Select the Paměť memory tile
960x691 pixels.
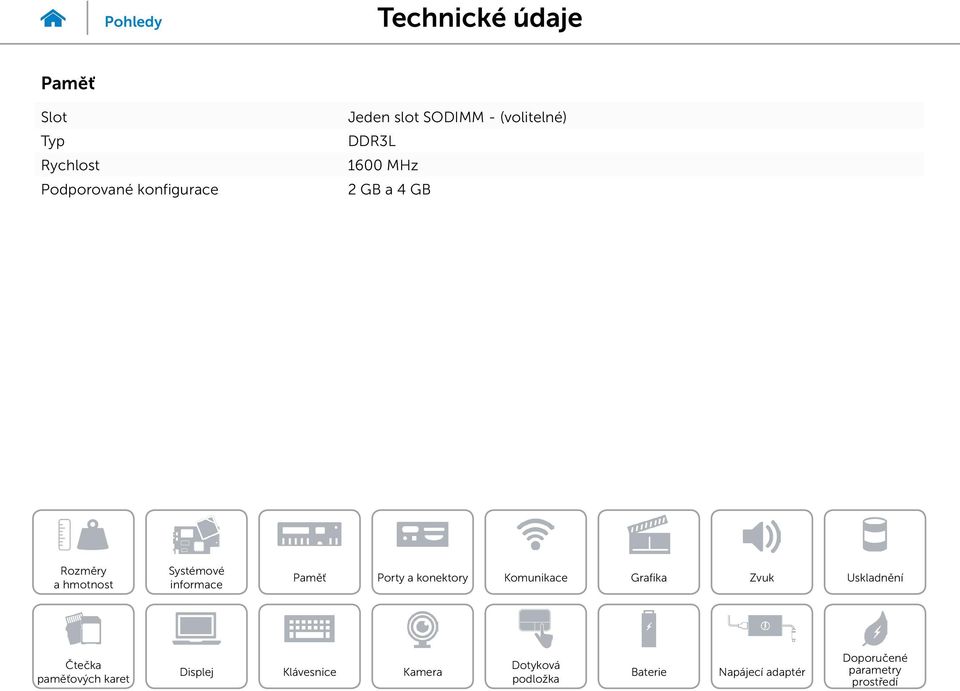309,552
